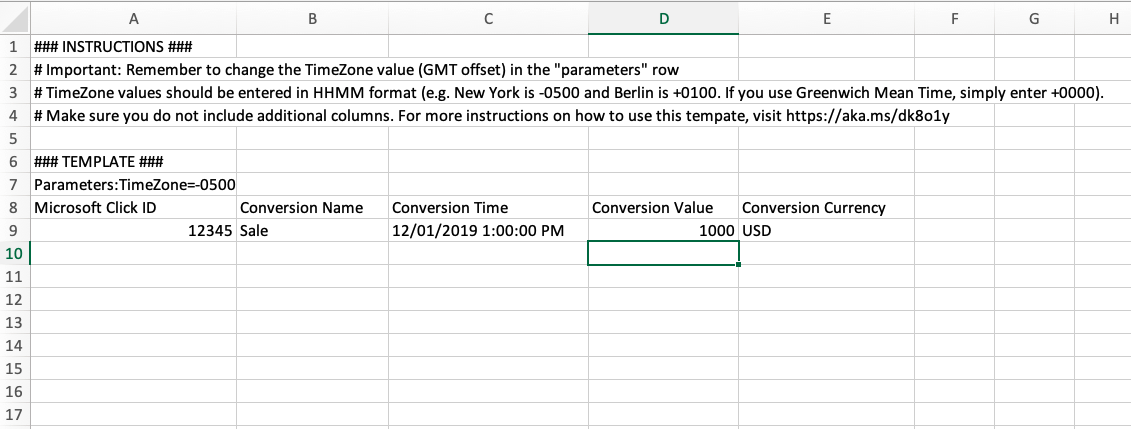Click the Conversion Value header cell

pos(663,208)
